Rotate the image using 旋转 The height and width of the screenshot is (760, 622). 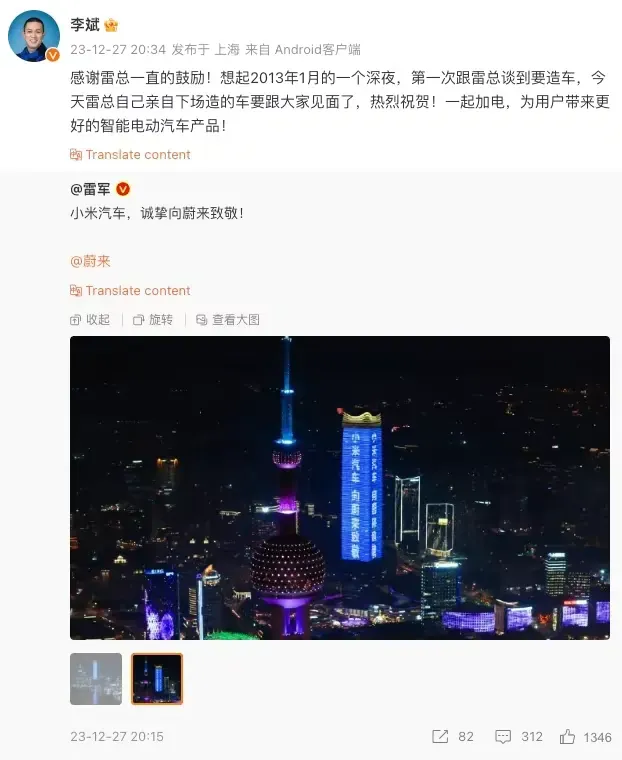click(x=153, y=320)
